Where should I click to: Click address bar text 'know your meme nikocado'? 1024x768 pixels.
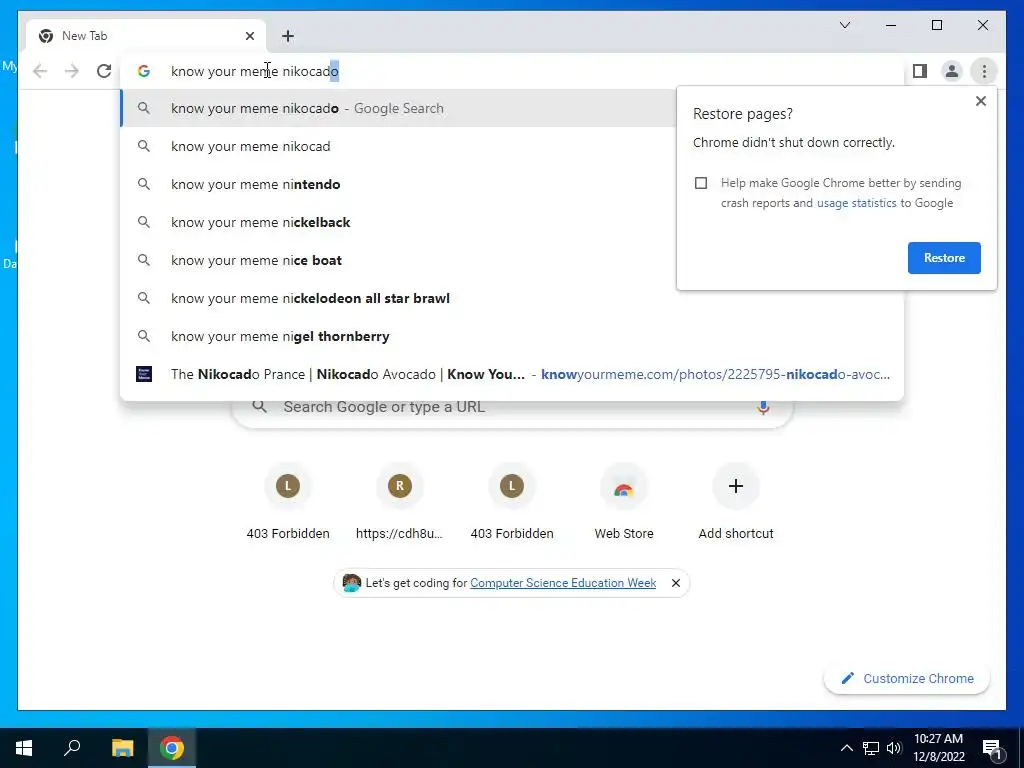(x=255, y=71)
